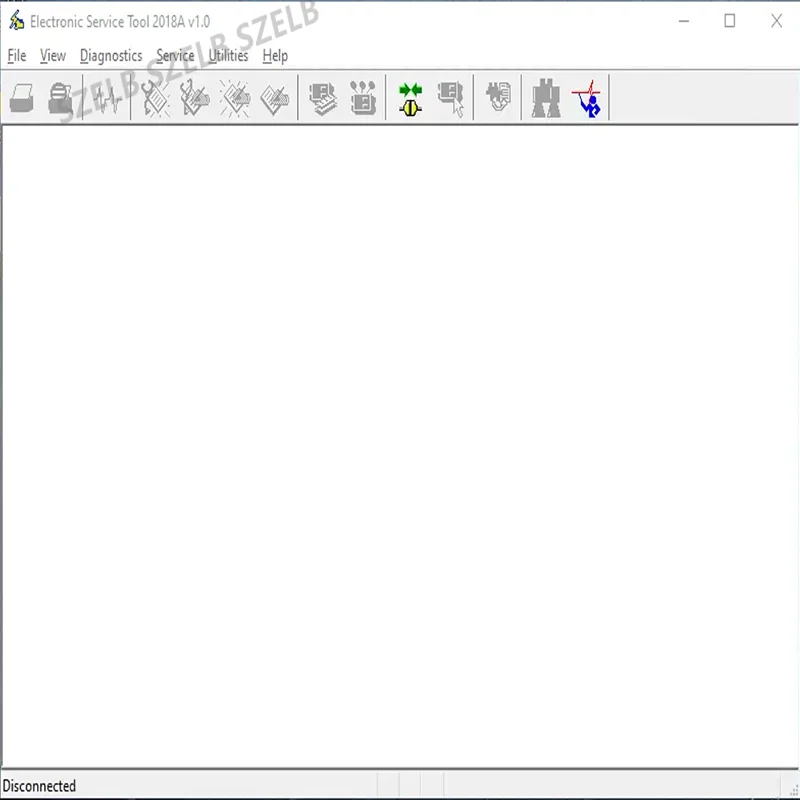Open the Configuration tool icon
800x800 pixels.
[x=363, y=98]
